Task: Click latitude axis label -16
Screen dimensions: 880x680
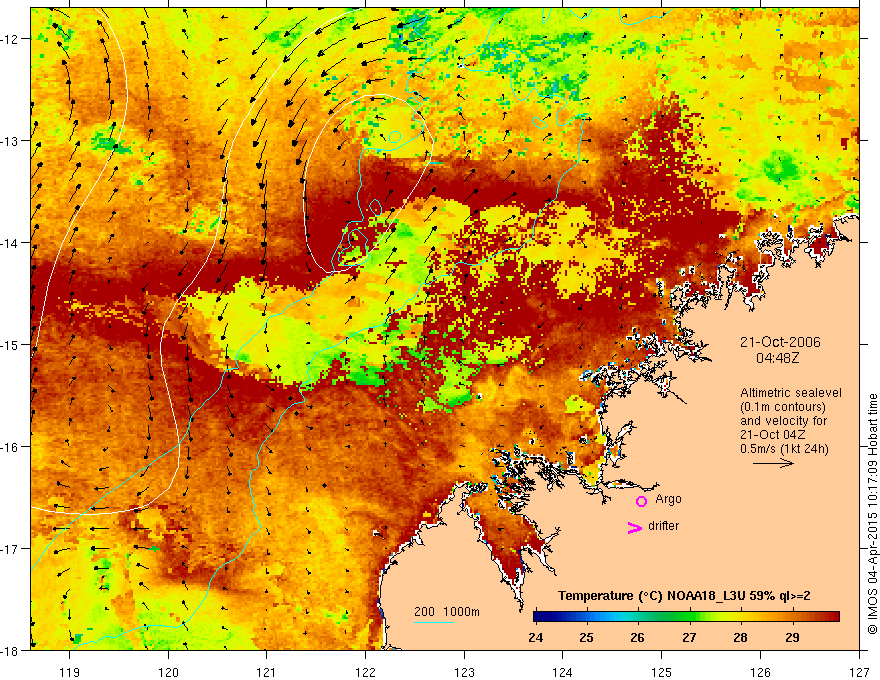Action: point(8,447)
